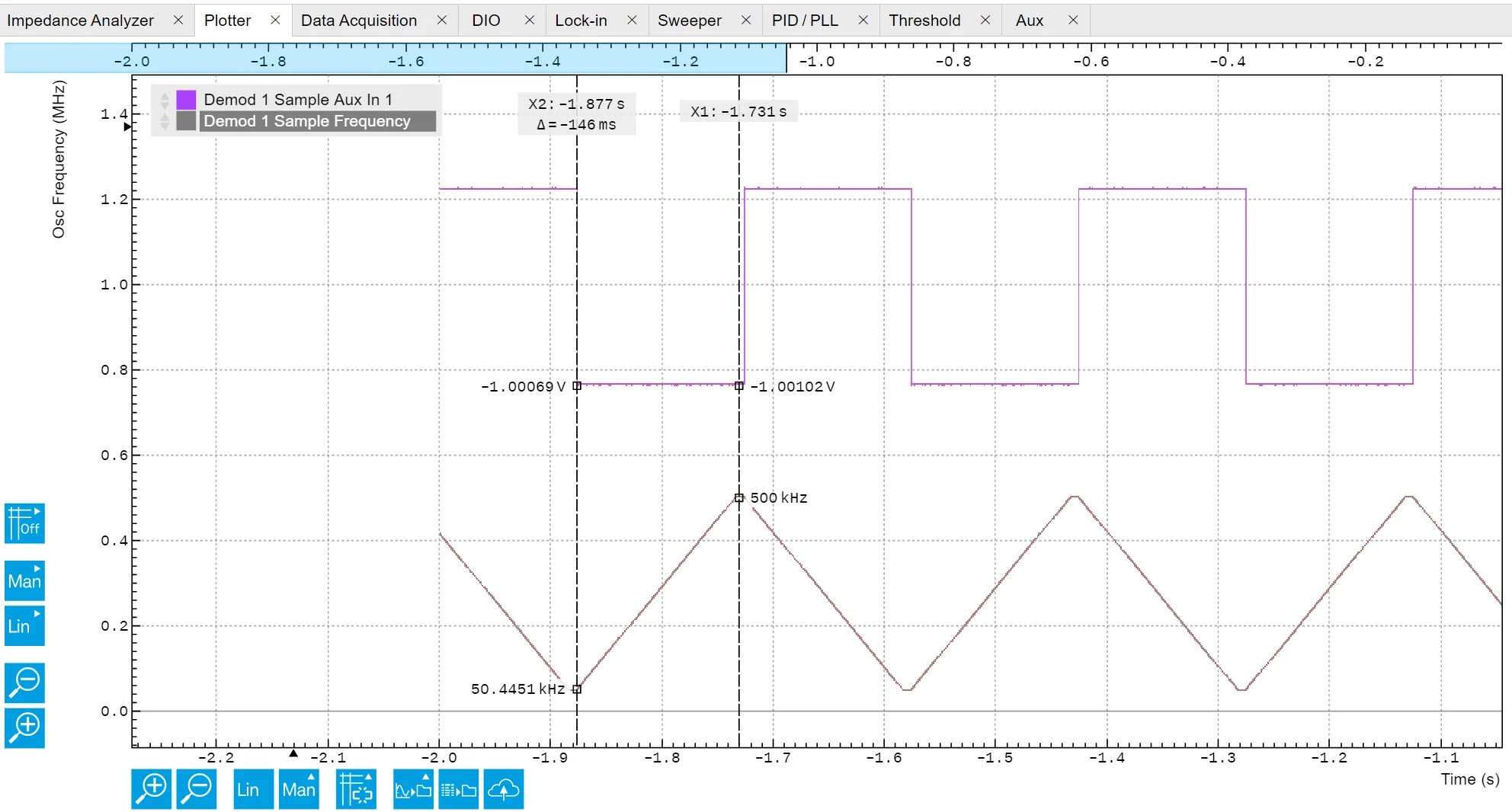
Task: Open the Data Acquisition tab
Action: click(x=358, y=21)
